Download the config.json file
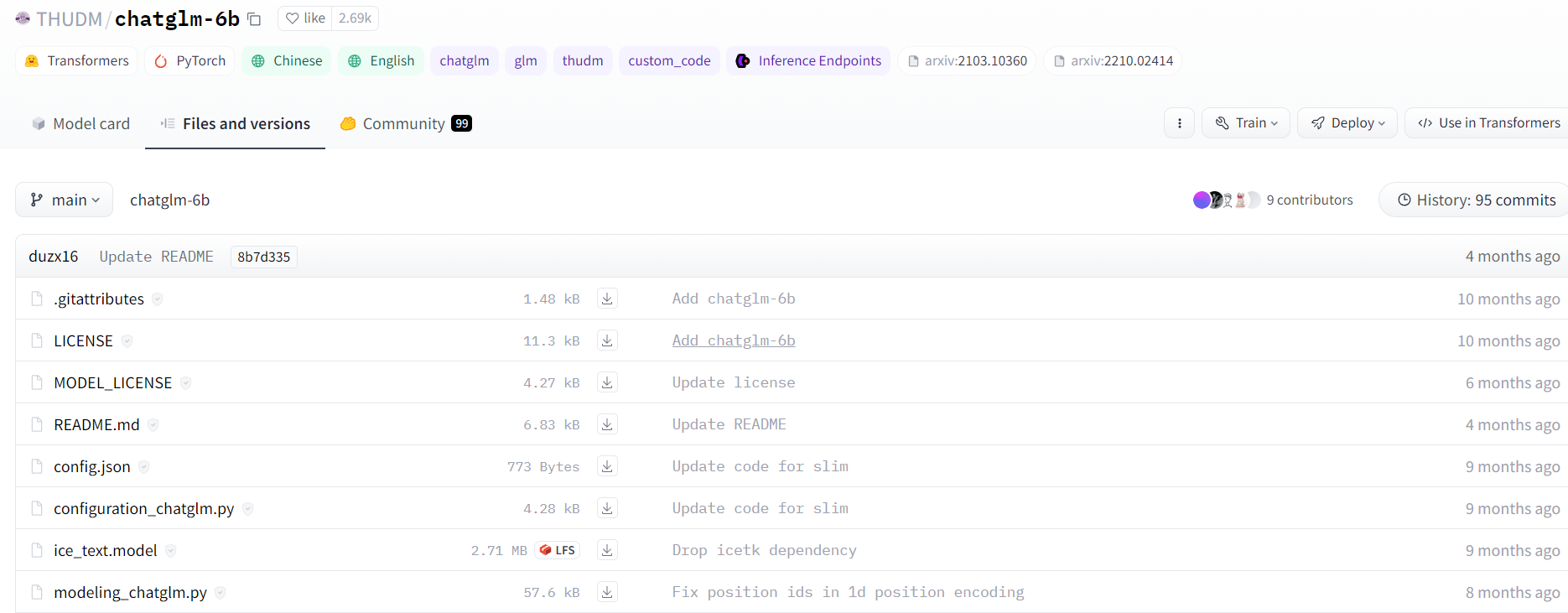Image resolution: width=1568 pixels, height=613 pixels. tap(607, 466)
